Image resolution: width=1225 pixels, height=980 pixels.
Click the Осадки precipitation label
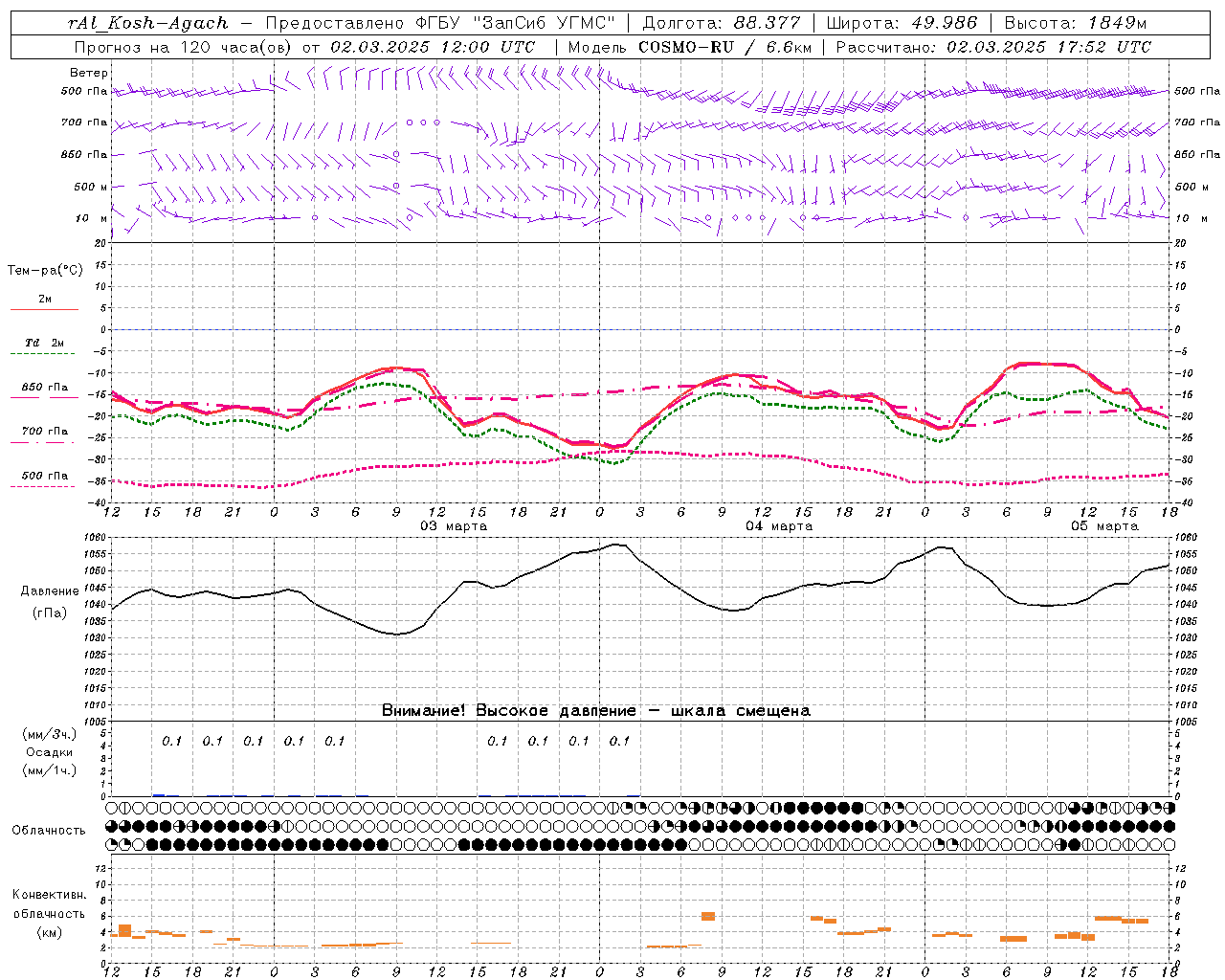click(50, 752)
